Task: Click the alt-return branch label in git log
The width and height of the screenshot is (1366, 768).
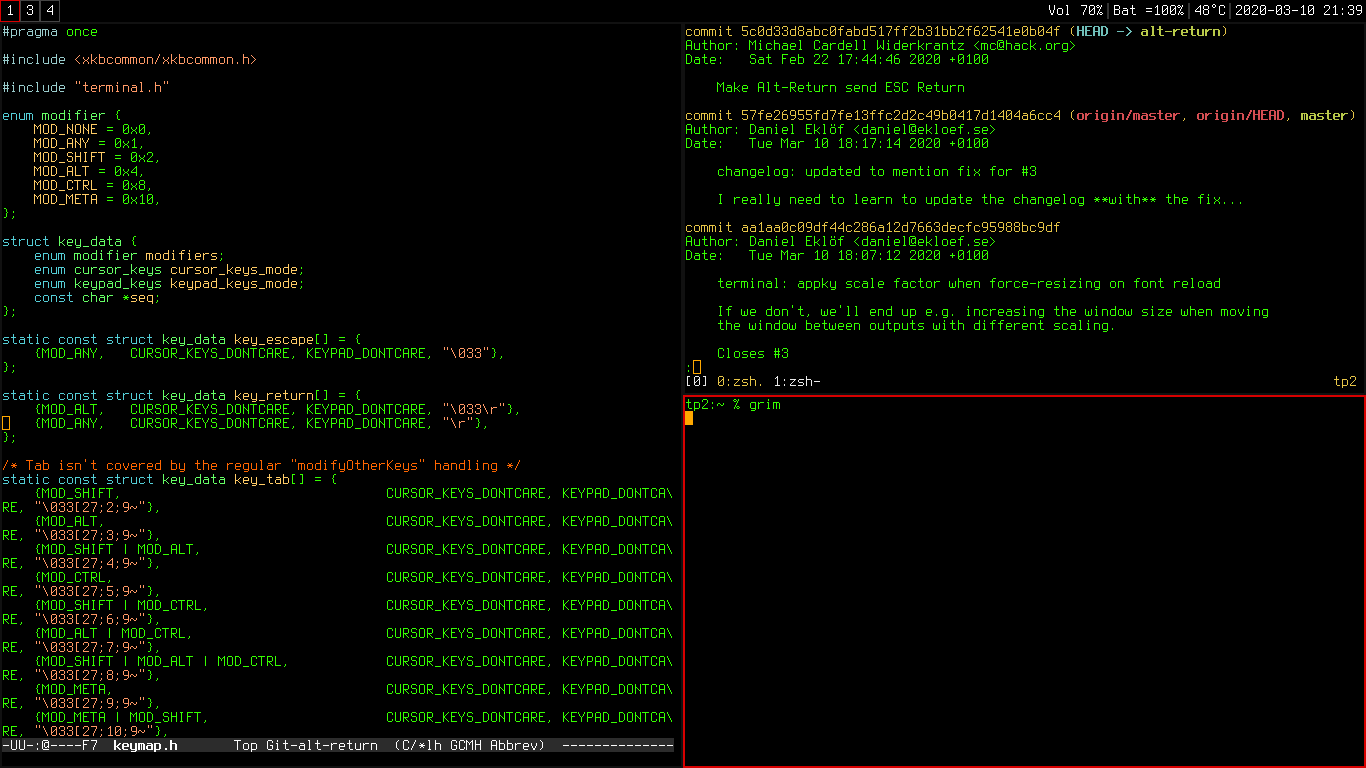Action: (x=1180, y=32)
